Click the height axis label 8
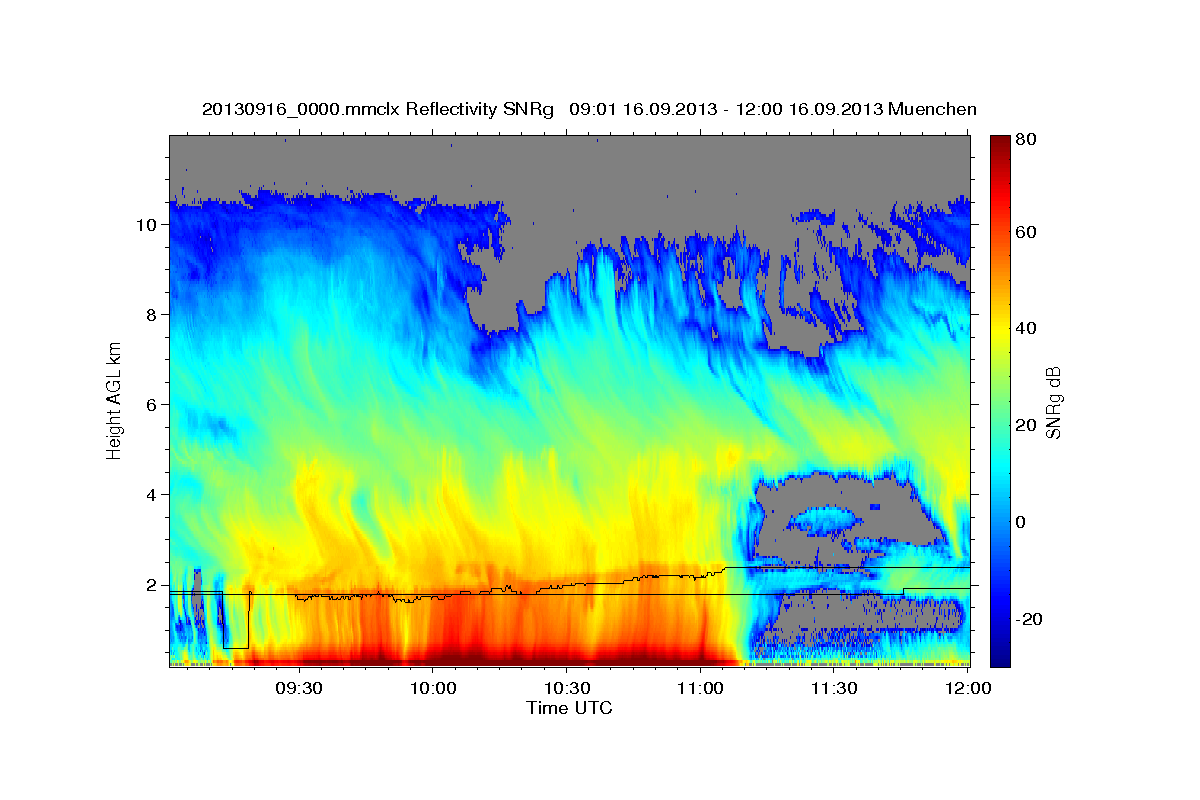Screen dimensions: 1200x800 [154, 315]
